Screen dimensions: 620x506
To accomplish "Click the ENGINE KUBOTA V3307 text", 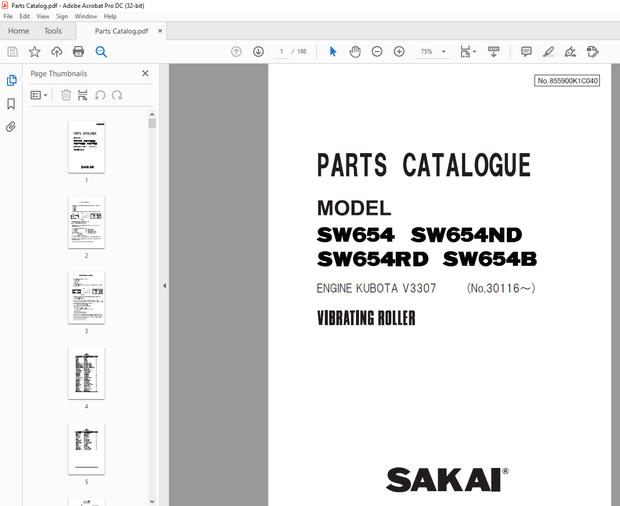I will click(x=376, y=288).
